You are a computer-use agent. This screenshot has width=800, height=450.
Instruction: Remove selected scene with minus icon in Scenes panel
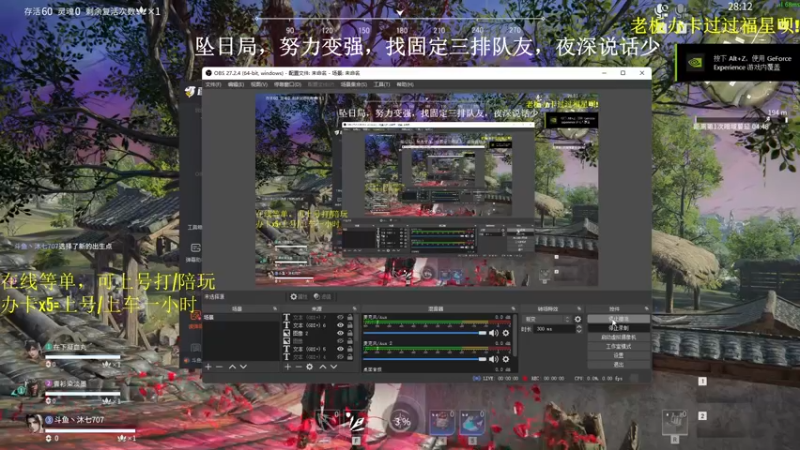(x=219, y=366)
